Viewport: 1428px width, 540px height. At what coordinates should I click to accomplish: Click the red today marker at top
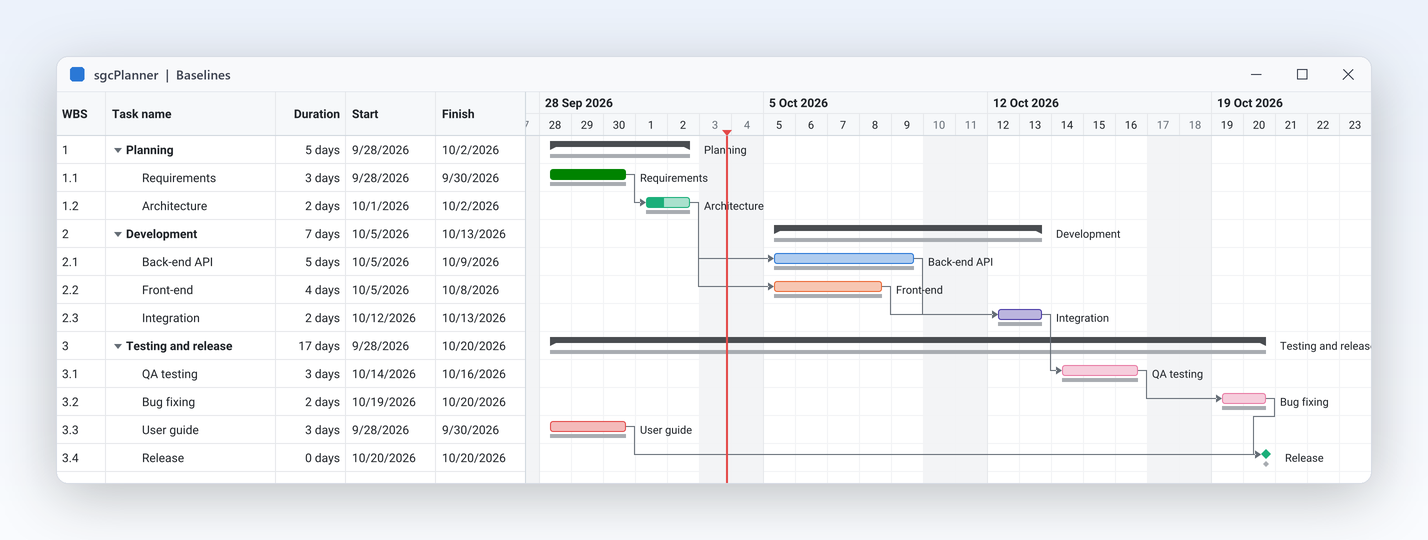click(727, 133)
